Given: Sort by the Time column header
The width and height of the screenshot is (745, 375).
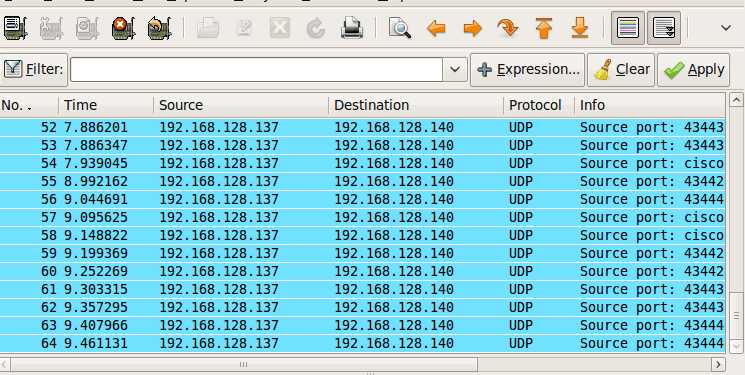Looking at the screenshot, I should [x=106, y=105].
